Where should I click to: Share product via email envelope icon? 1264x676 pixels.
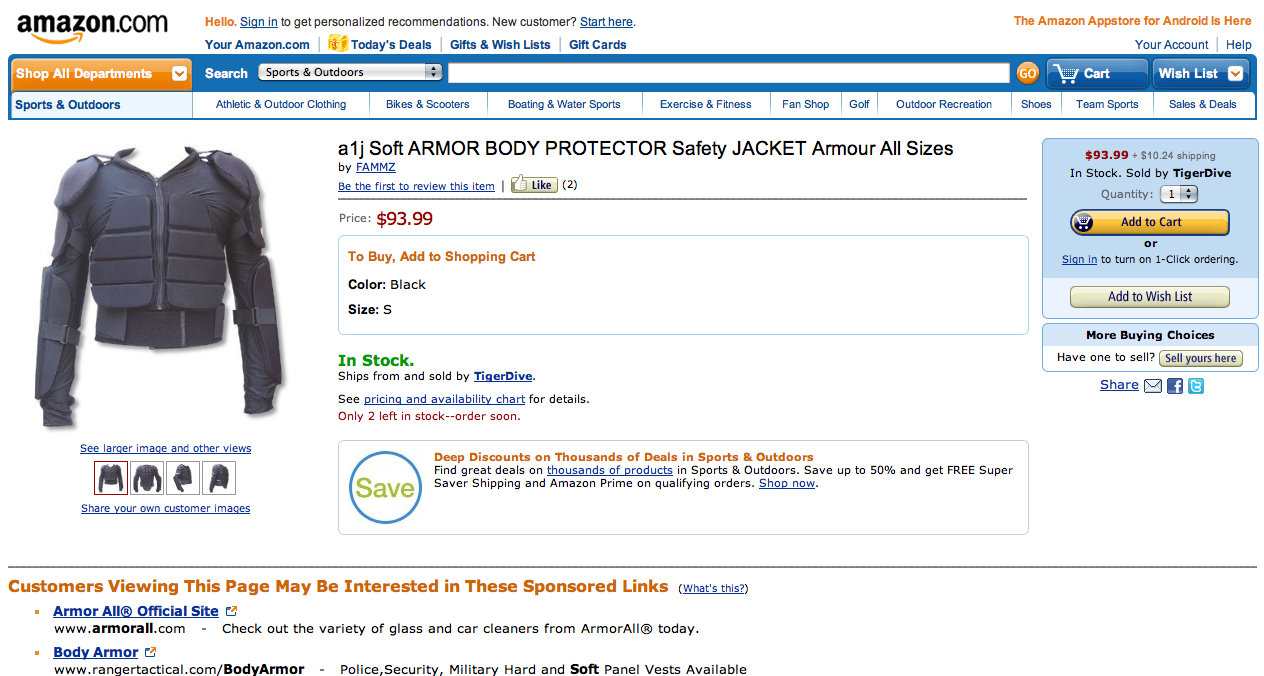[x=1153, y=386]
